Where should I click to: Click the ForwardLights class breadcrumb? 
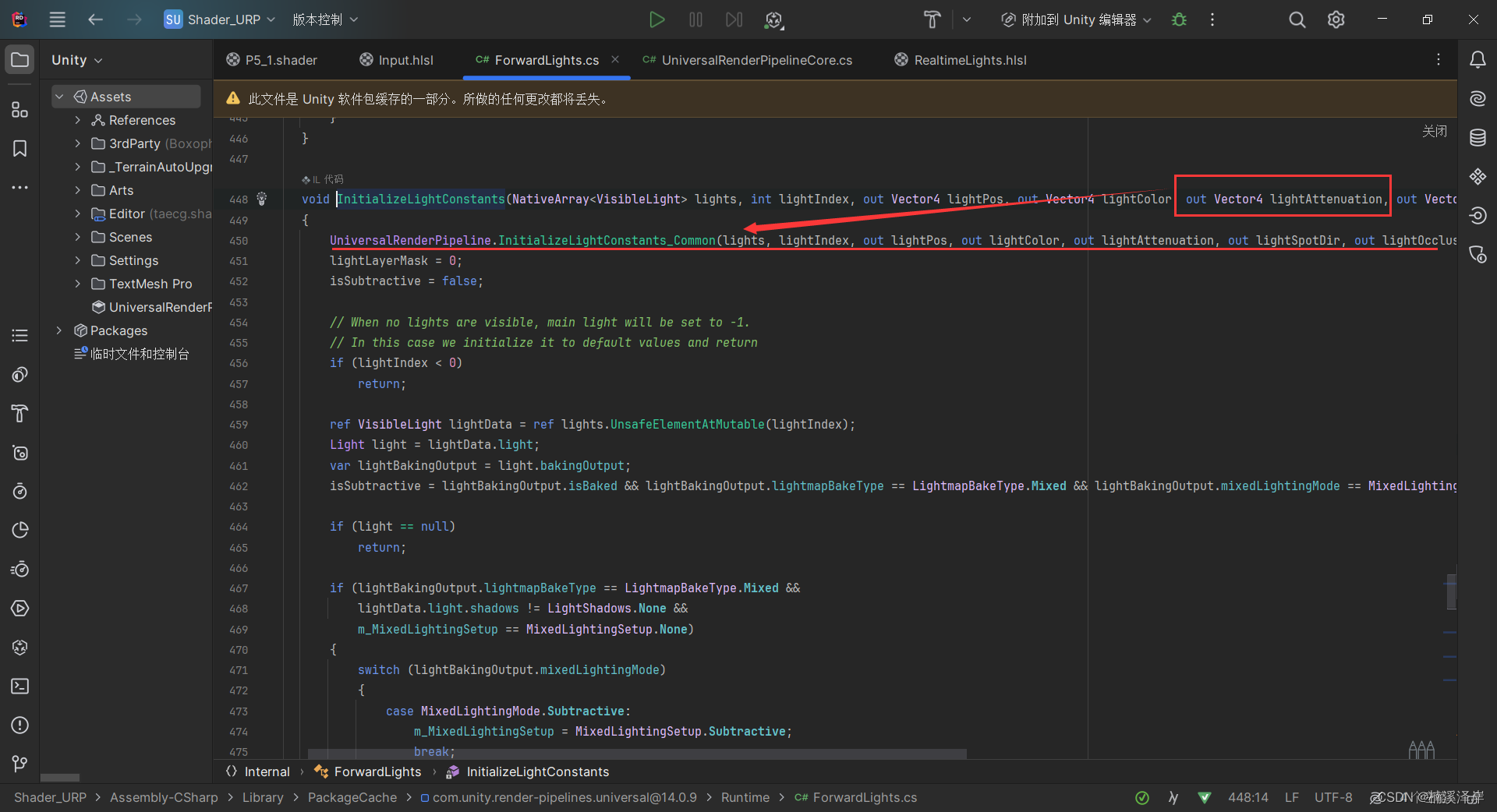(x=368, y=771)
